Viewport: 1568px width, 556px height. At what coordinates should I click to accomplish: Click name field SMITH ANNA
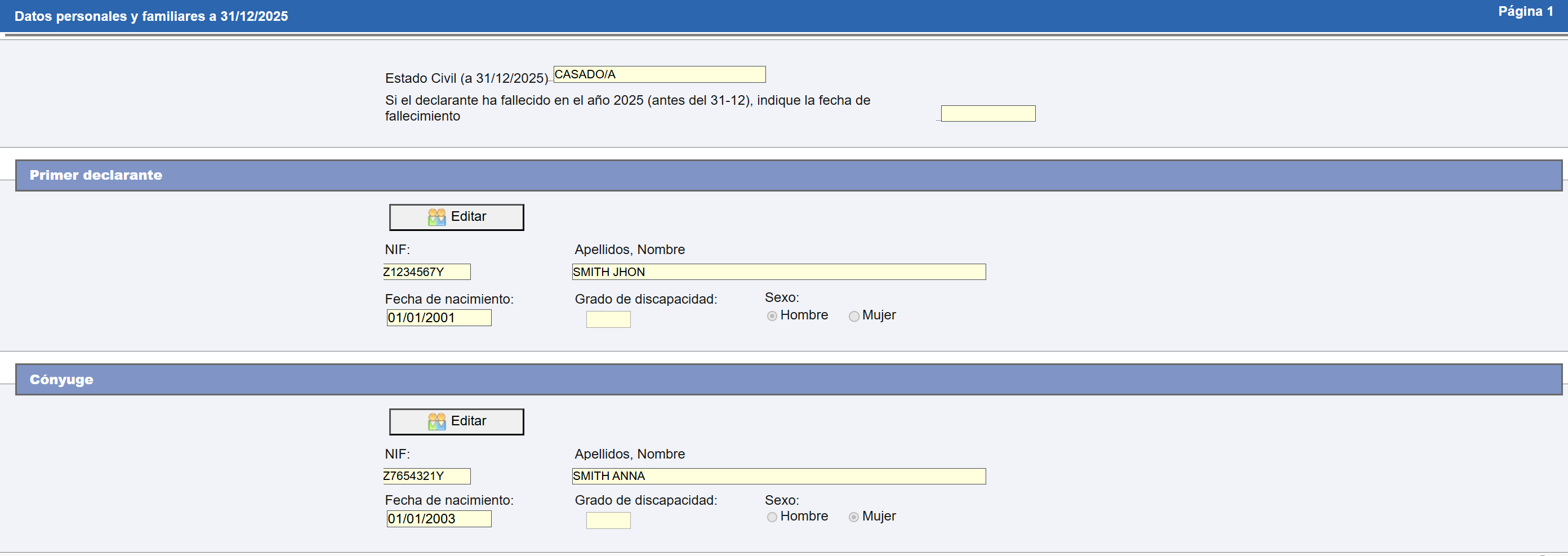(778, 475)
